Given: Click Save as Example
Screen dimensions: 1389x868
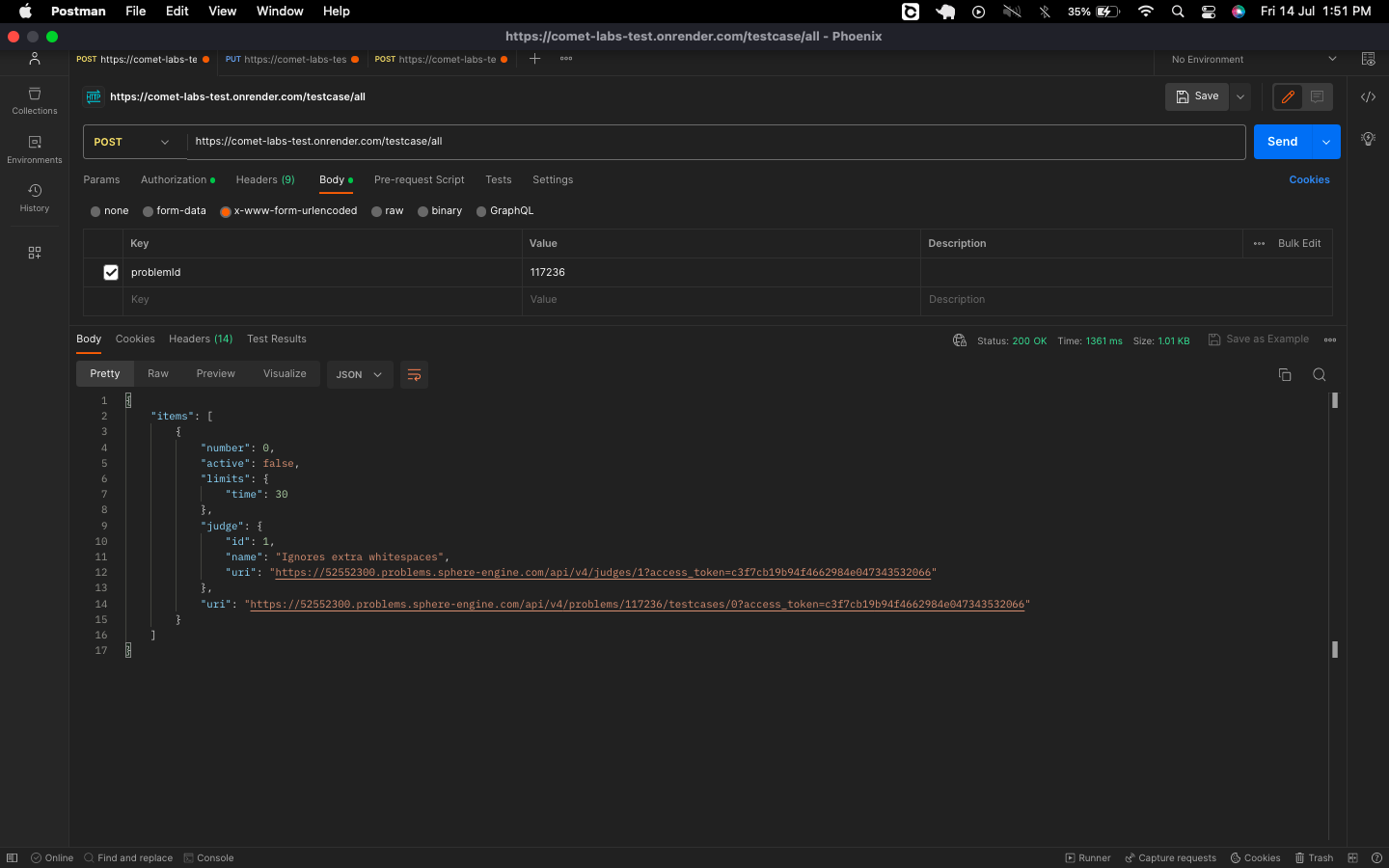Looking at the screenshot, I should [1259, 339].
